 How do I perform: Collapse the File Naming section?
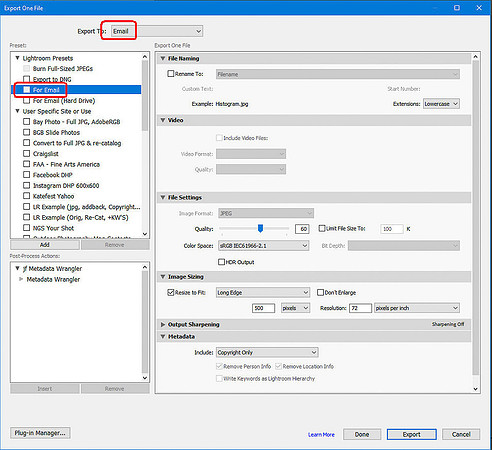163,58
